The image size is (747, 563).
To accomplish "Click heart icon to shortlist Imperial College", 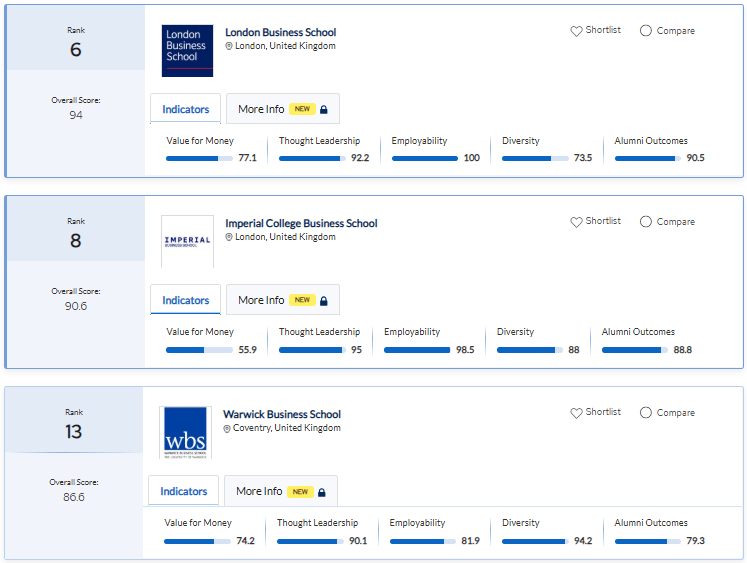I will pos(576,222).
